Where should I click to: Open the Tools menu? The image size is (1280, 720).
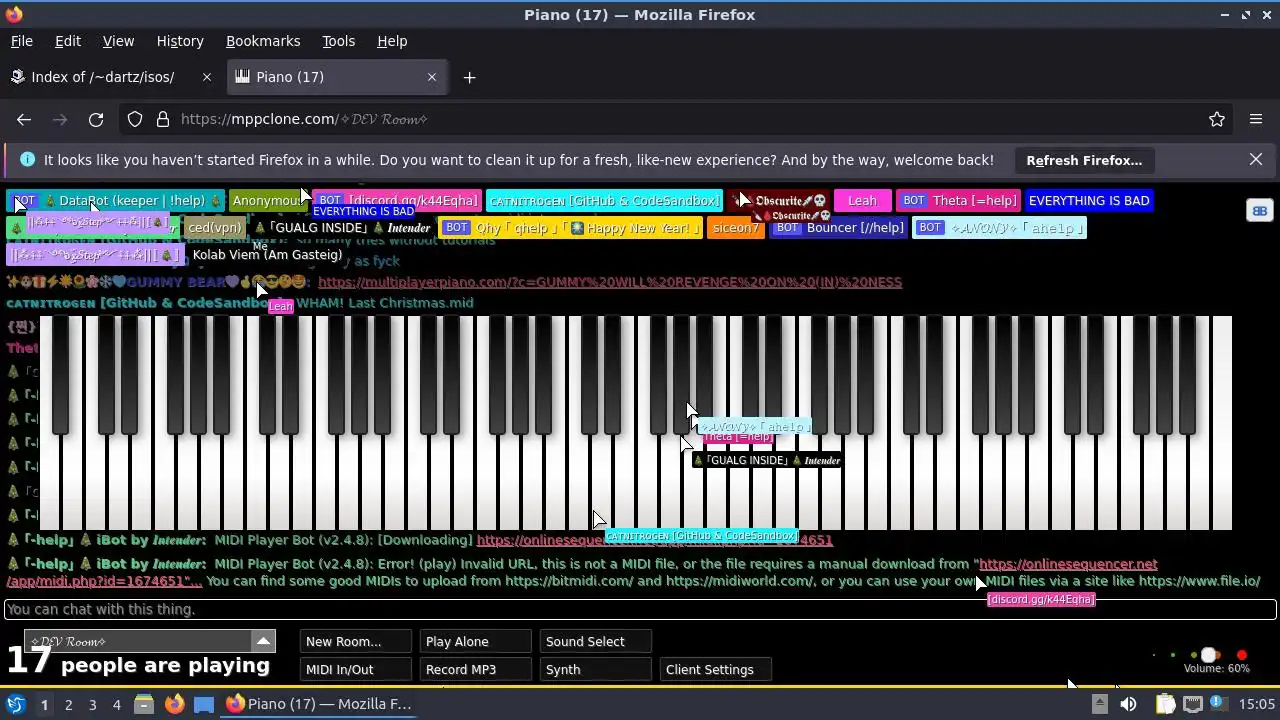tap(338, 41)
